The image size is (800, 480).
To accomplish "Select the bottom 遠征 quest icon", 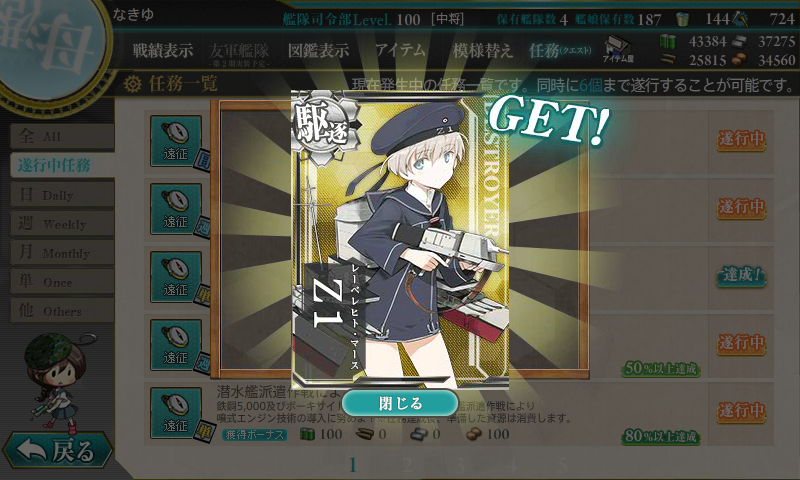I will [x=176, y=413].
